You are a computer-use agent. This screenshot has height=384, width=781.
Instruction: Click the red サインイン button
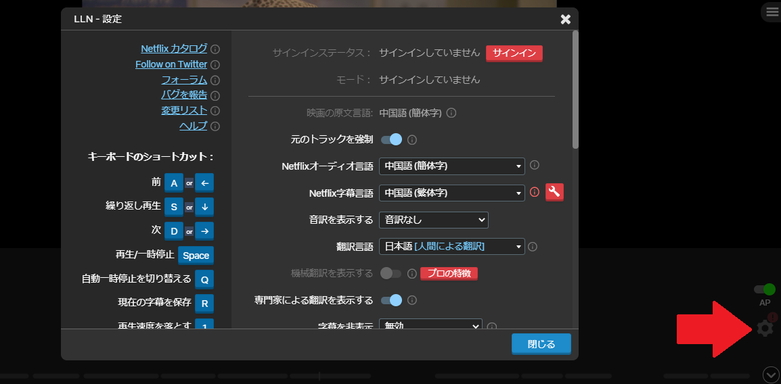[514, 53]
